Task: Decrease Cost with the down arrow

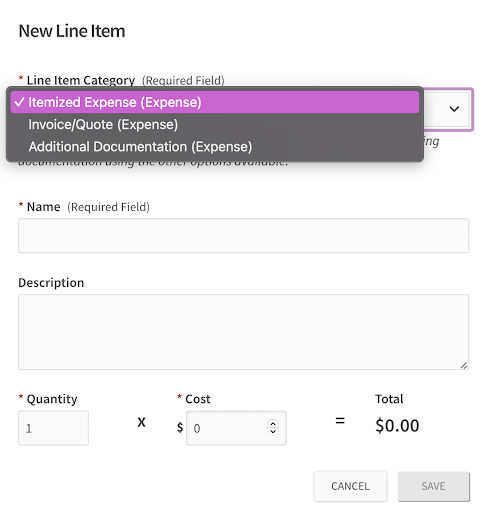Action: pyautogui.click(x=273, y=432)
